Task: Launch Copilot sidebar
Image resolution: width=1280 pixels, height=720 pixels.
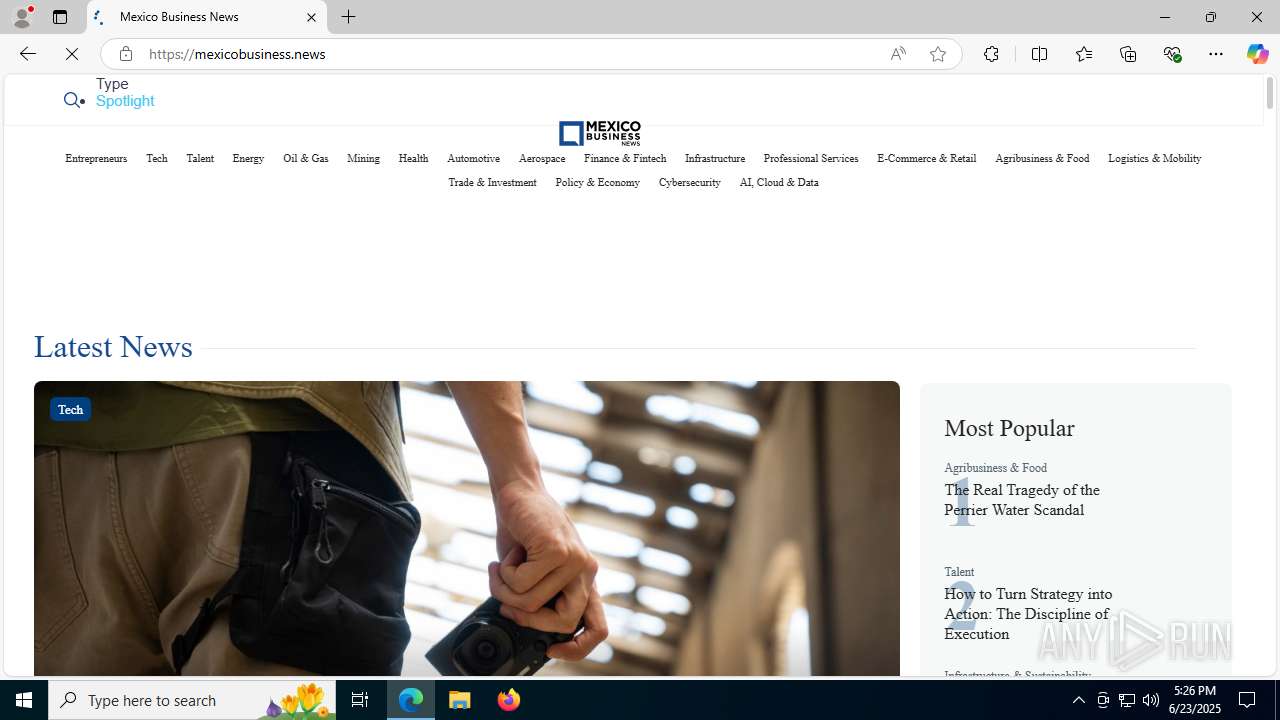Action: 1257,54
